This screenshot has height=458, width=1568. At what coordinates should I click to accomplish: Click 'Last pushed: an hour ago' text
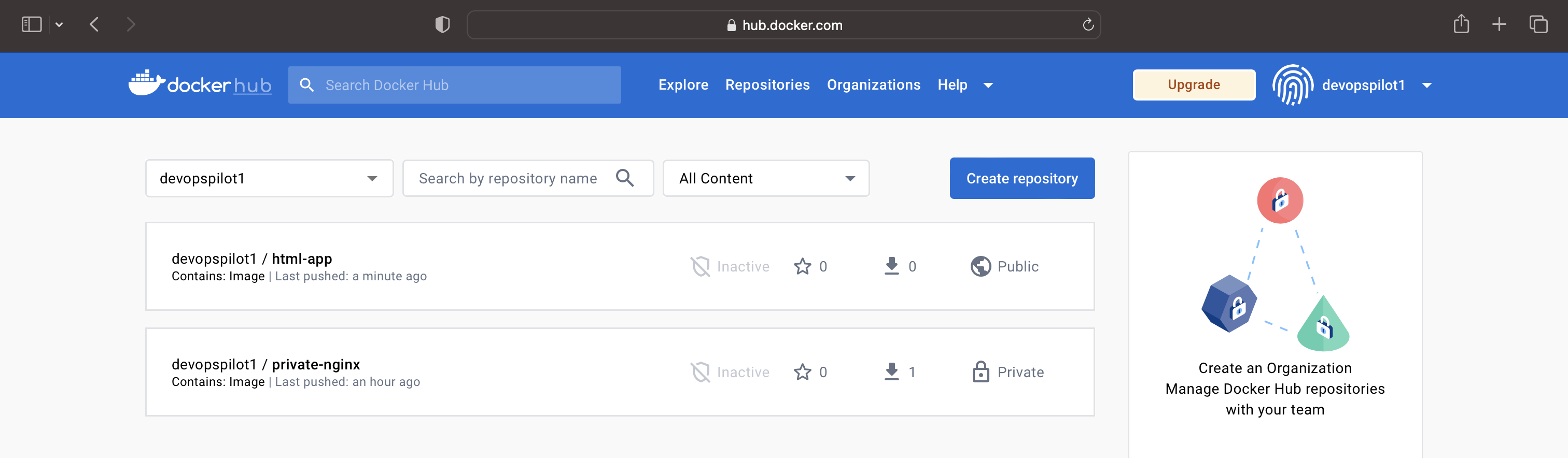pyautogui.click(x=347, y=382)
